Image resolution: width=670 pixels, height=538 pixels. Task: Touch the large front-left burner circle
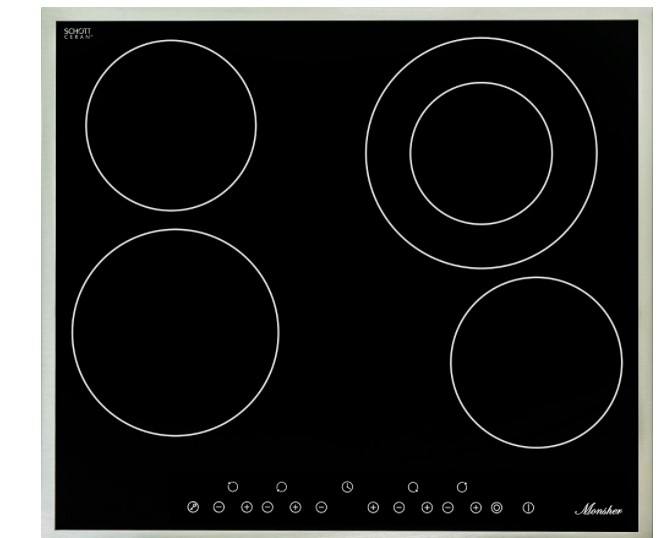pos(175,333)
